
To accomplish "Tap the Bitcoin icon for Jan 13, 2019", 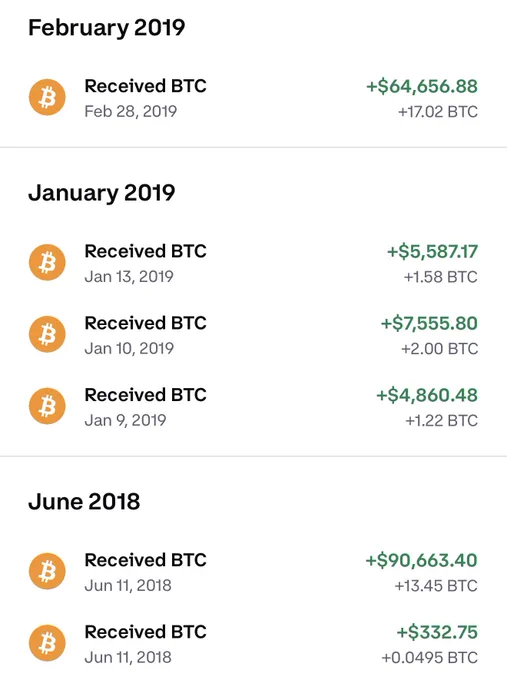I will tap(47, 262).
